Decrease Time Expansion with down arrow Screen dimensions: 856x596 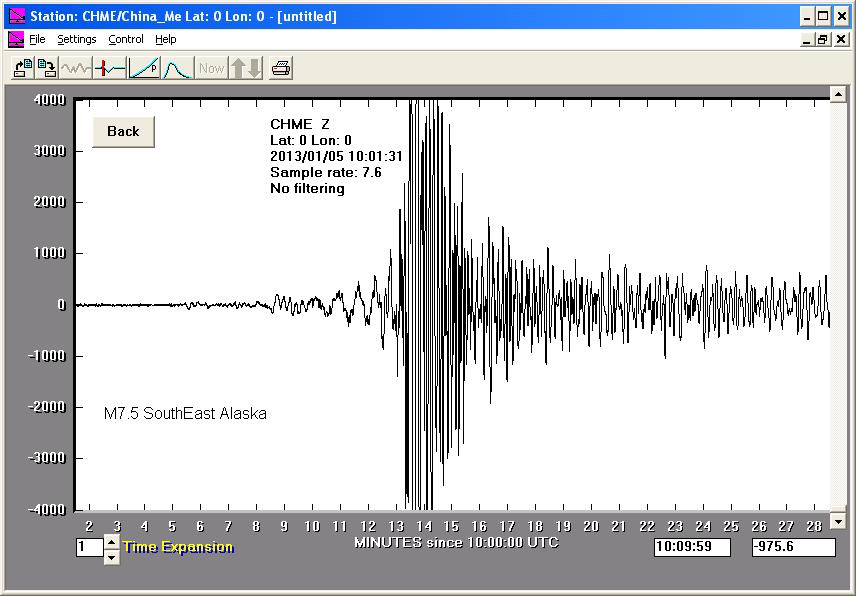tap(111, 556)
